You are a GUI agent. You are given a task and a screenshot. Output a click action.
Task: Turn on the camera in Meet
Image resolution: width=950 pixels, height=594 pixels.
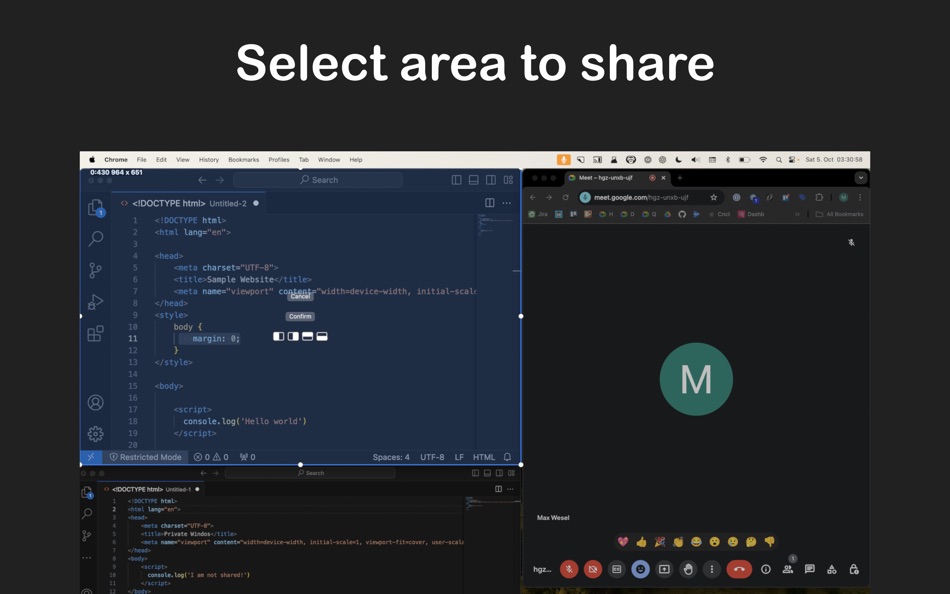point(593,569)
